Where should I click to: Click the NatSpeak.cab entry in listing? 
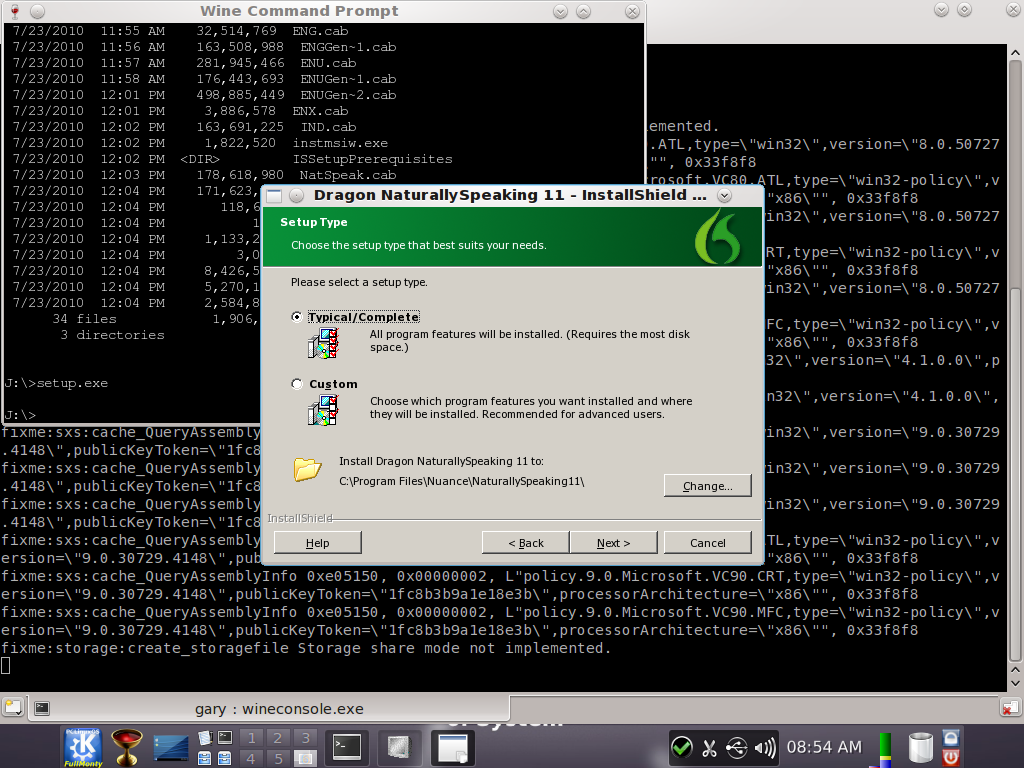[x=347, y=175]
